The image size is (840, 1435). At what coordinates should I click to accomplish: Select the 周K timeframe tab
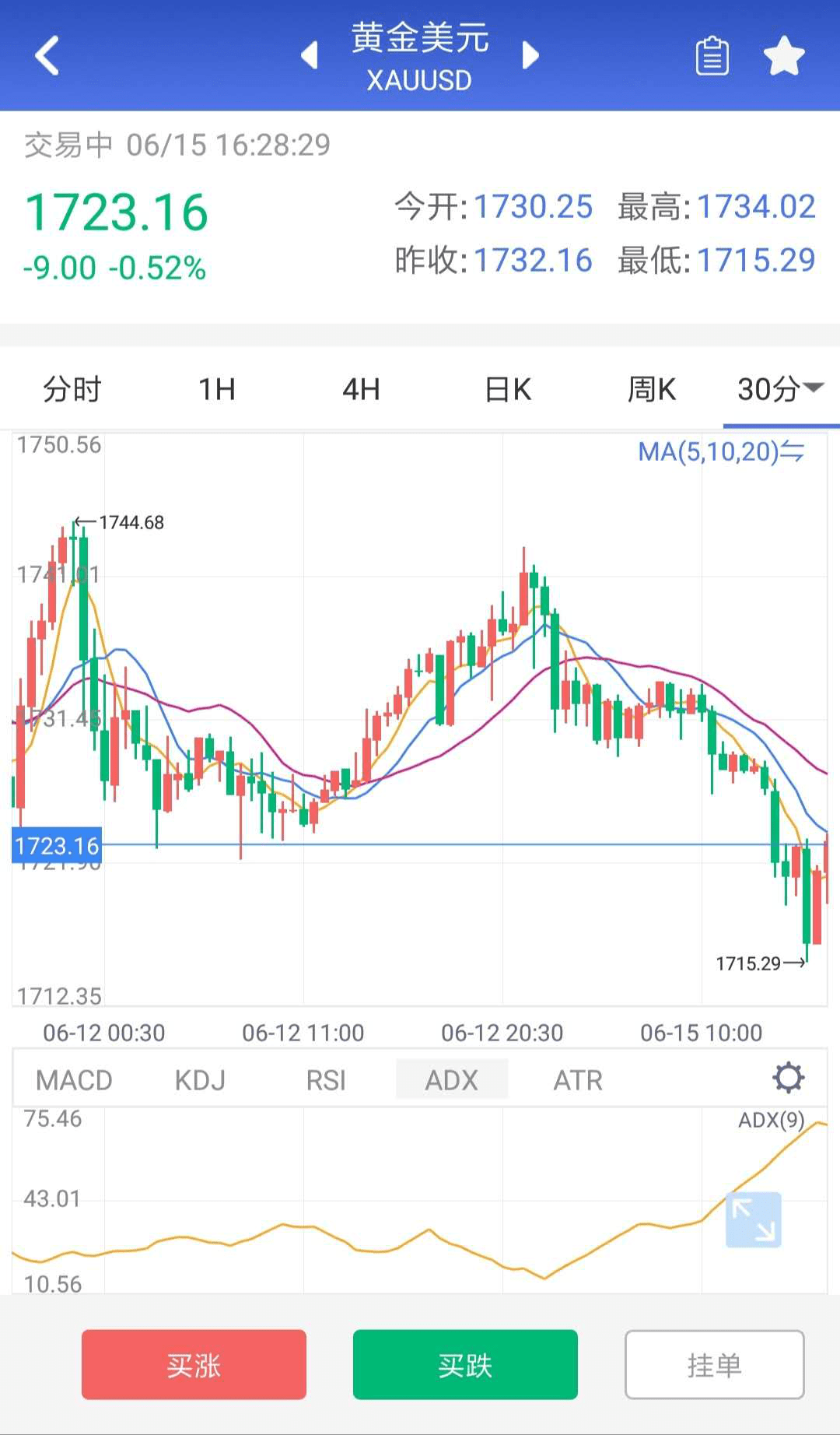(x=652, y=388)
